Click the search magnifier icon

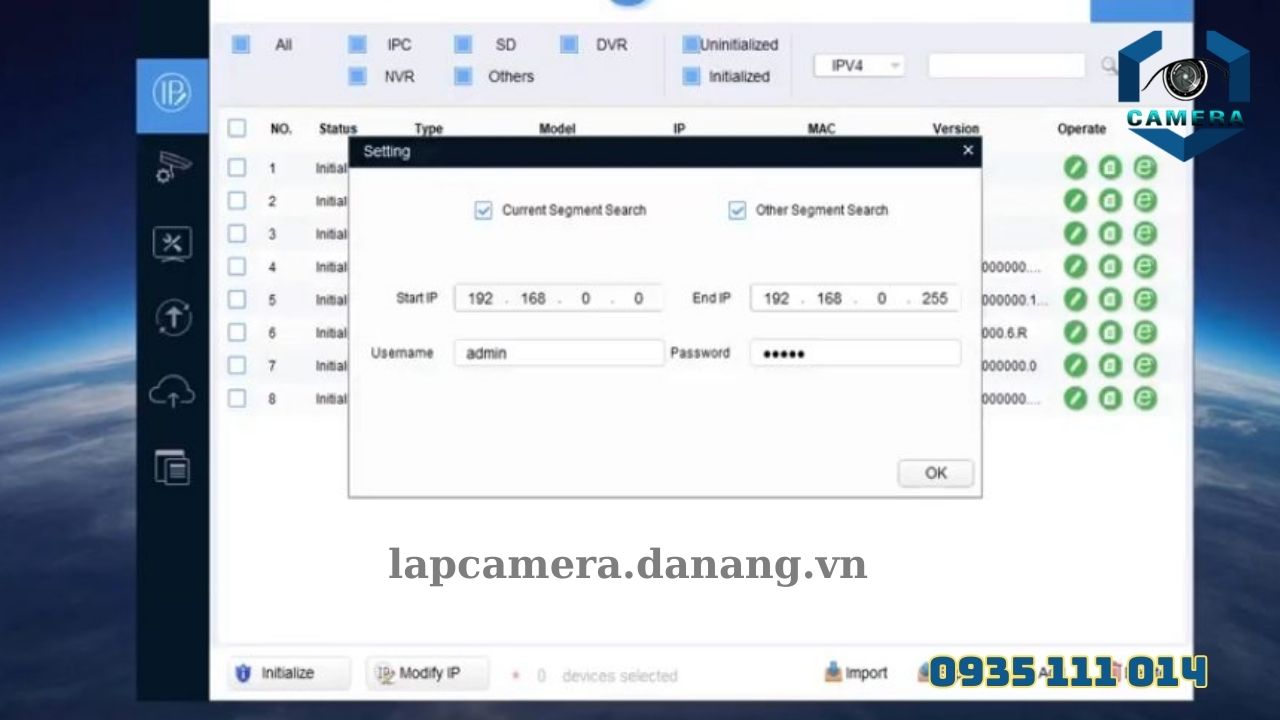pos(1109,64)
